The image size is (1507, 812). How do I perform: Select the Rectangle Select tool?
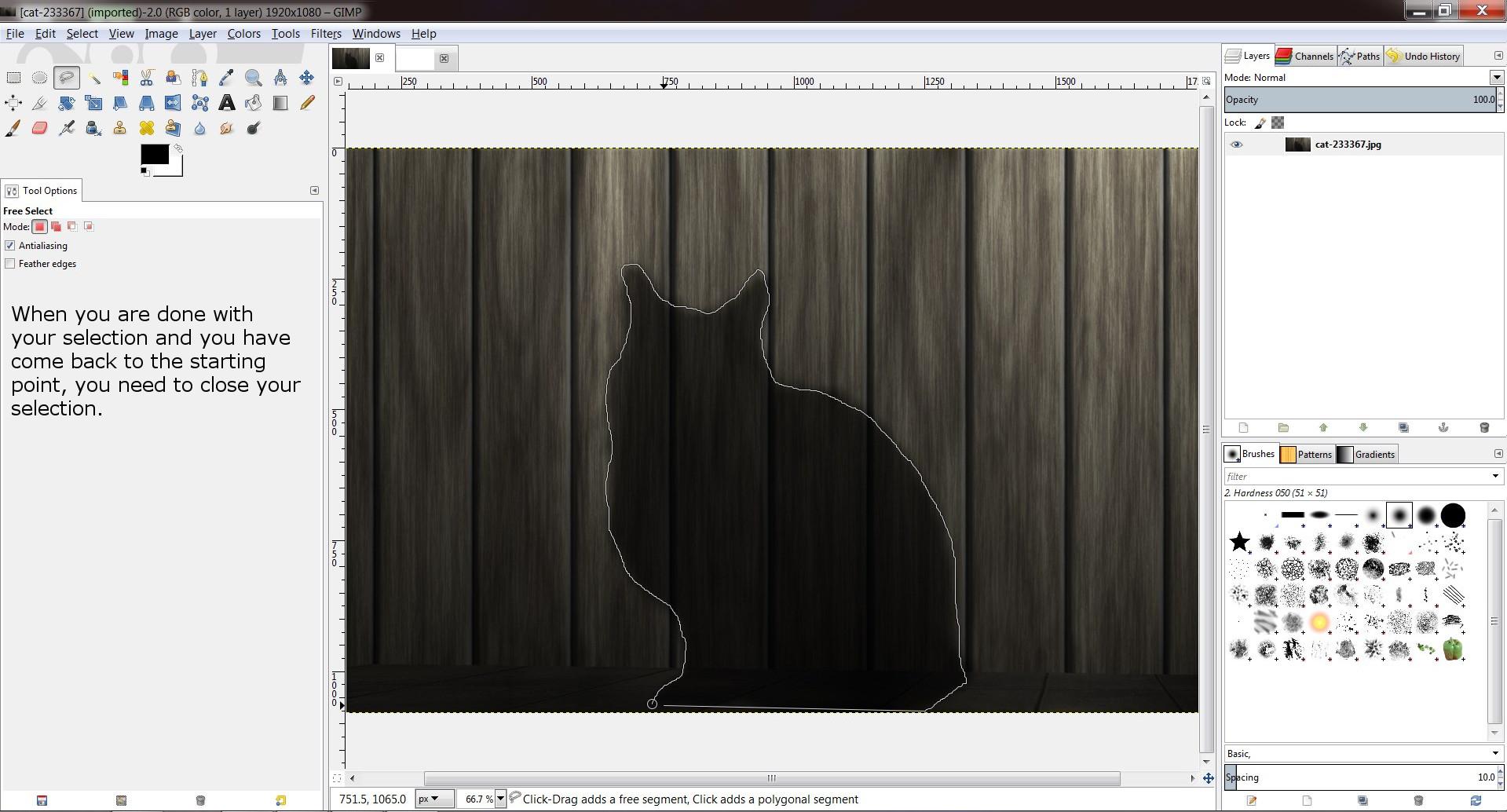click(x=13, y=78)
